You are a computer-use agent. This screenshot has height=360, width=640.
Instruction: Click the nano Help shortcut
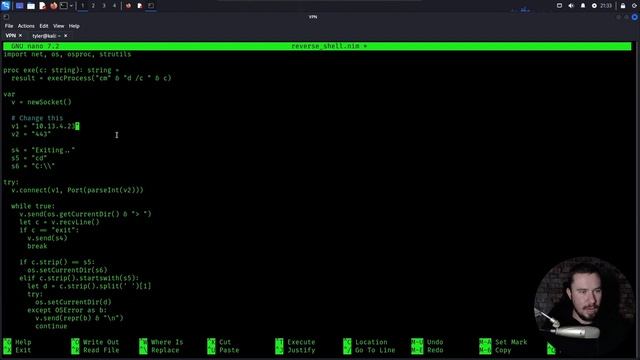18,342
